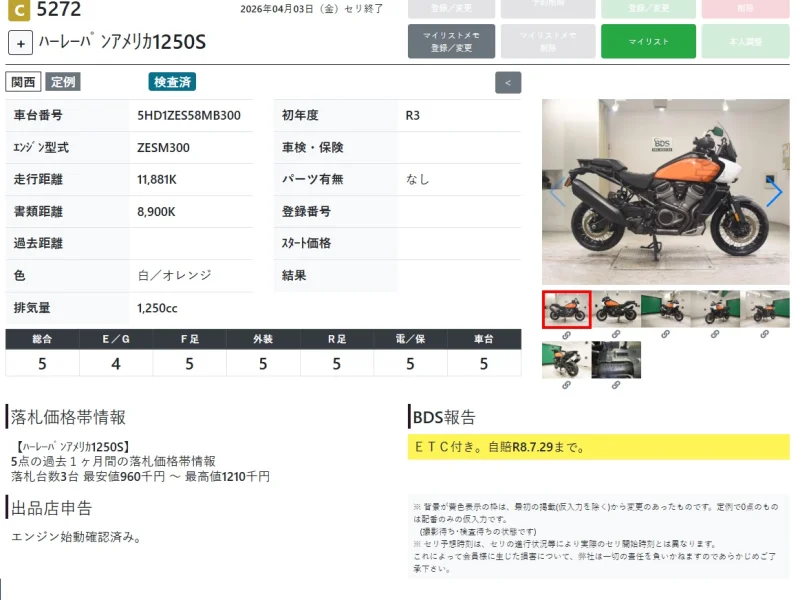Click link icon under the fifth top-row thumbnail
This screenshot has height=600, width=800.
pyautogui.click(x=764, y=334)
